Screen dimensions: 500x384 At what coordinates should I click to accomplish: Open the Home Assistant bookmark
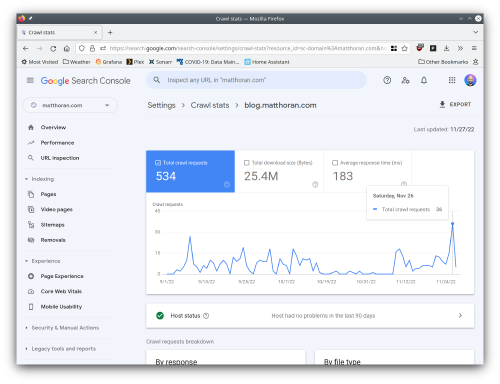[x=267, y=62]
